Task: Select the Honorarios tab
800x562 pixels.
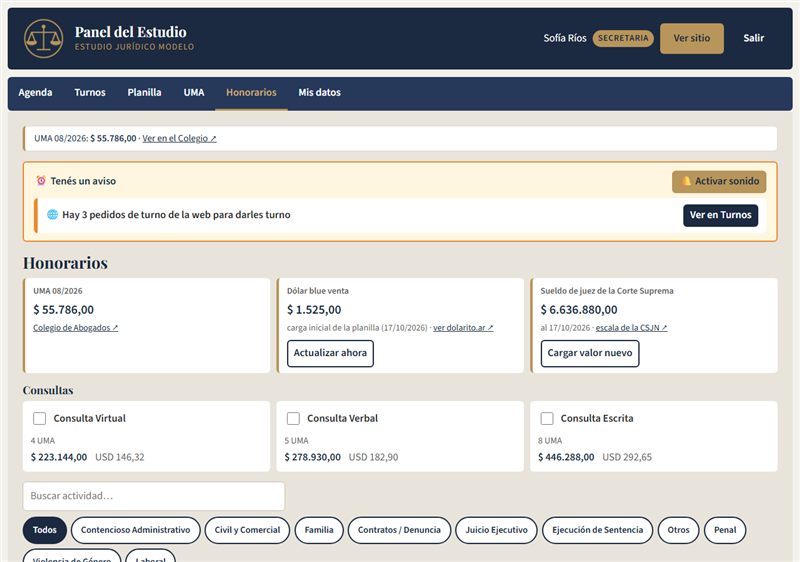Action: 251,92
